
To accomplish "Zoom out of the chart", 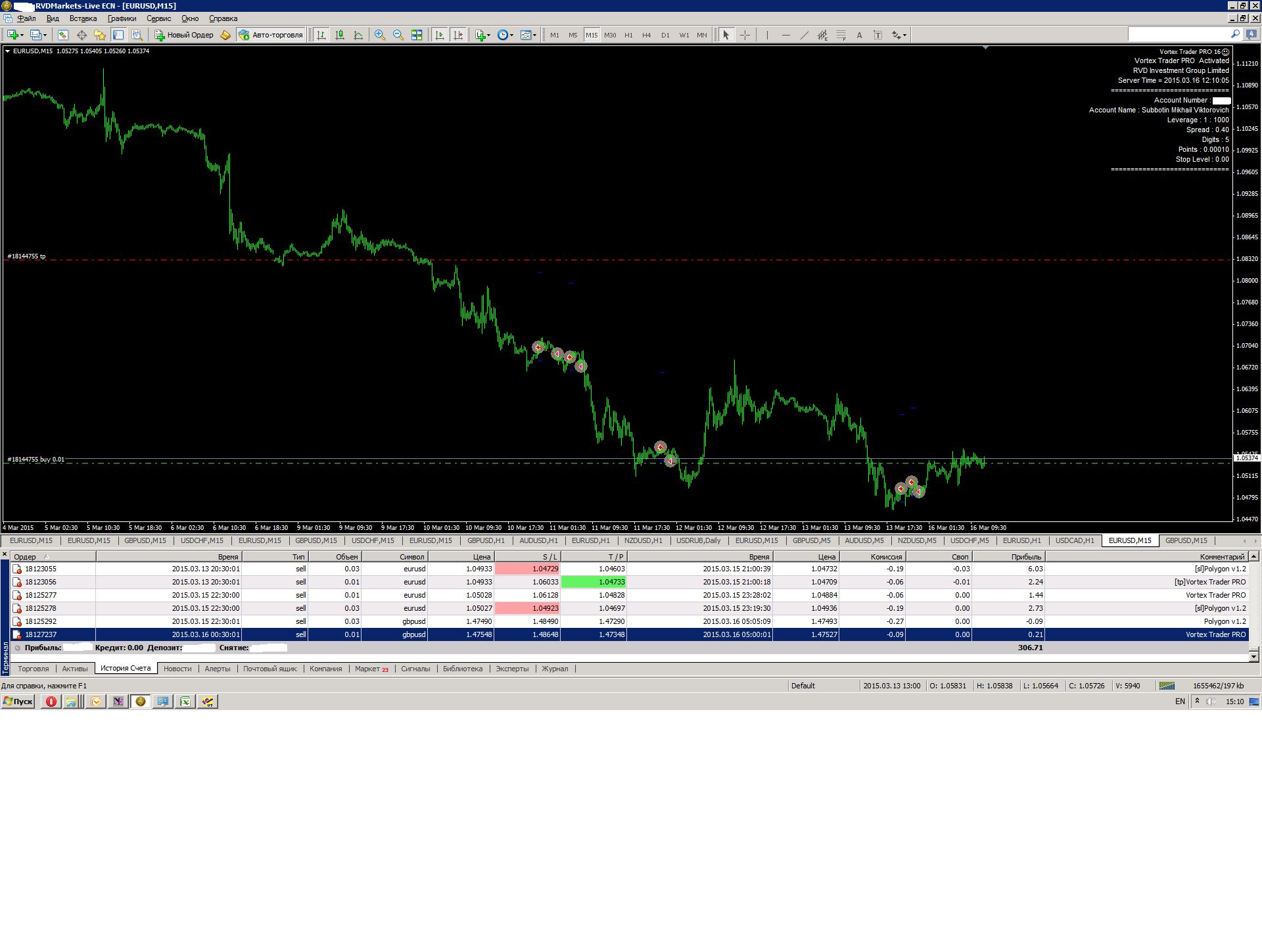I will [x=398, y=35].
